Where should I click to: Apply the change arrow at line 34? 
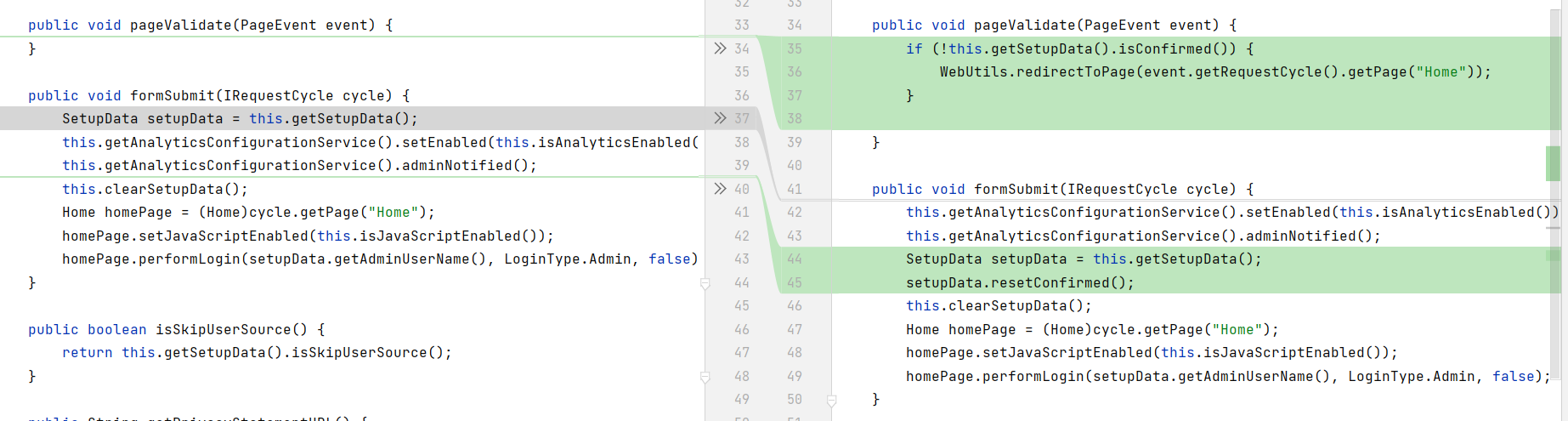(720, 48)
